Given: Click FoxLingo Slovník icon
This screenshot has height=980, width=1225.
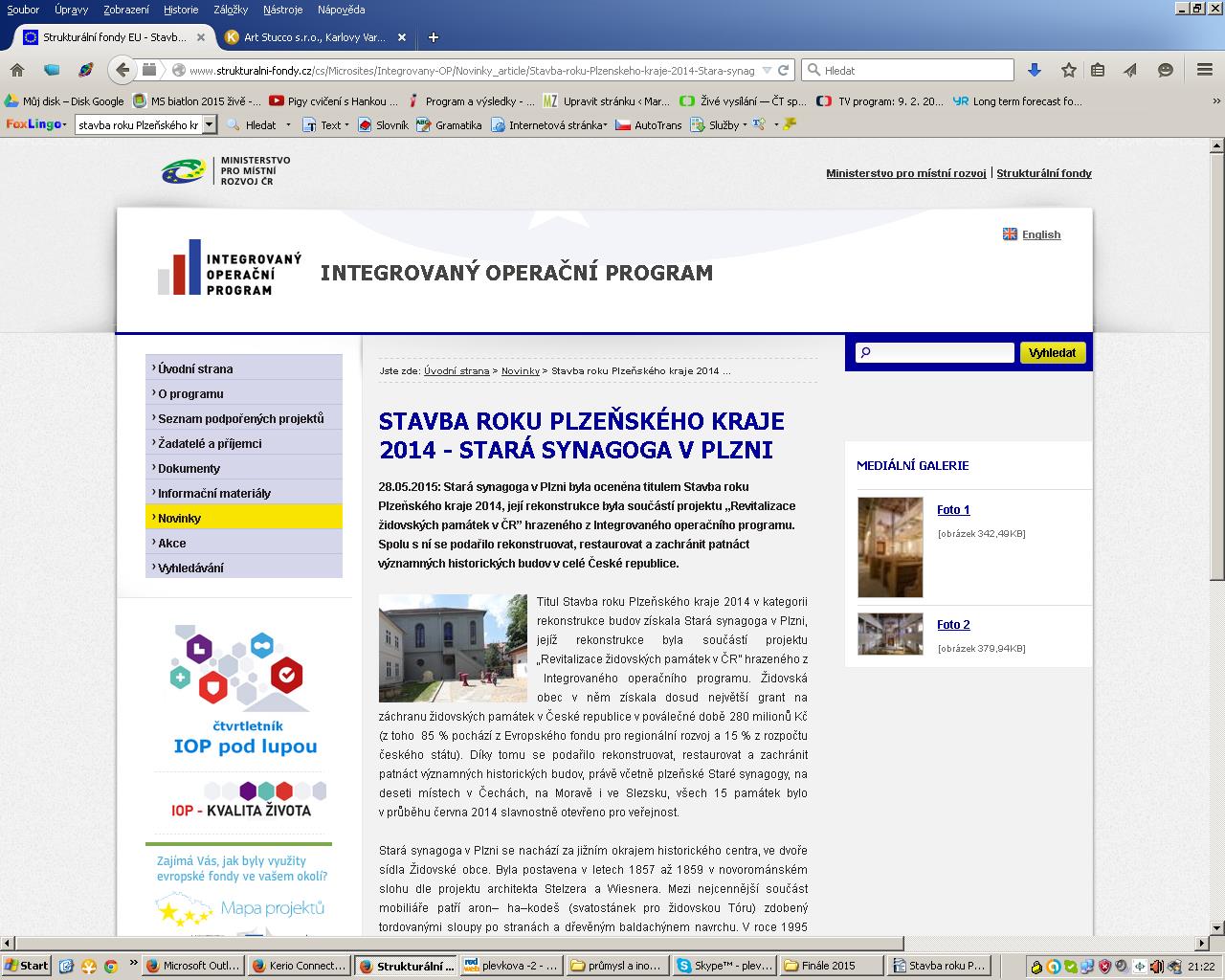Looking at the screenshot, I should (x=383, y=124).
